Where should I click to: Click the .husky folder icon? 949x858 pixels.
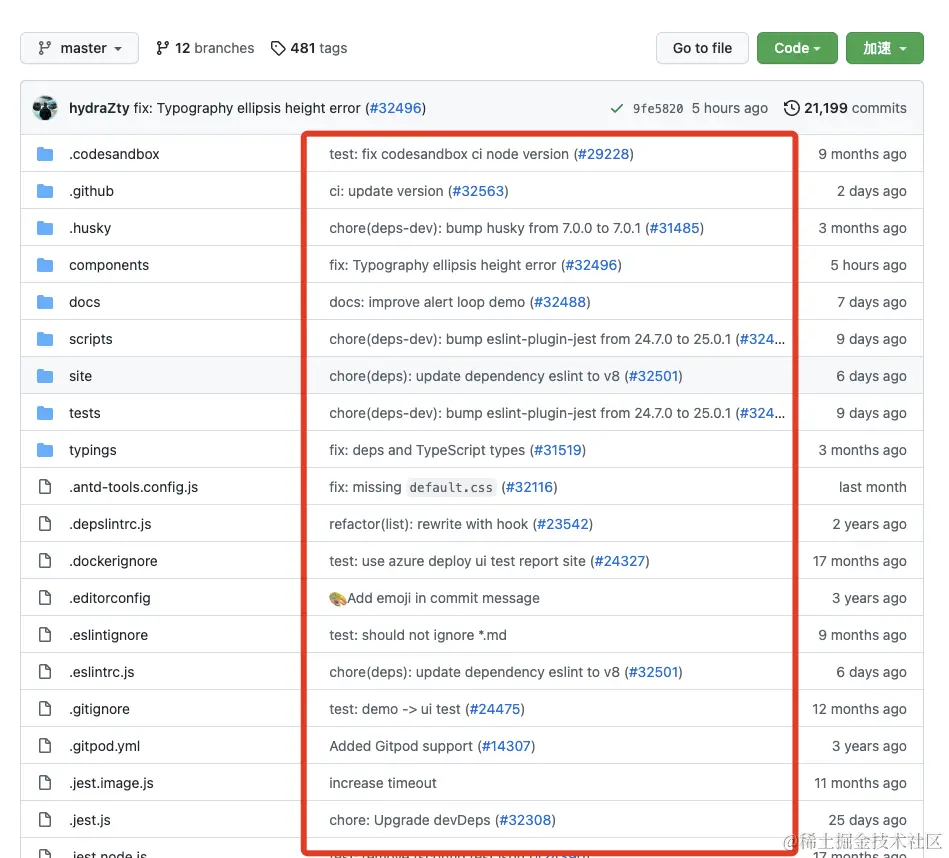[x=45, y=228]
